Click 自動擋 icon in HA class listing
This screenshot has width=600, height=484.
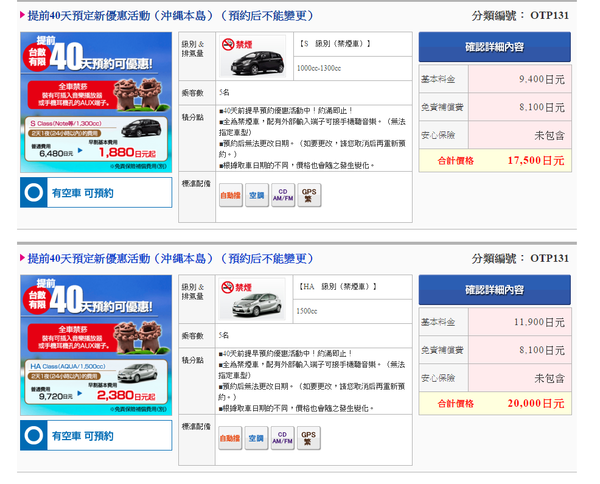click(231, 438)
